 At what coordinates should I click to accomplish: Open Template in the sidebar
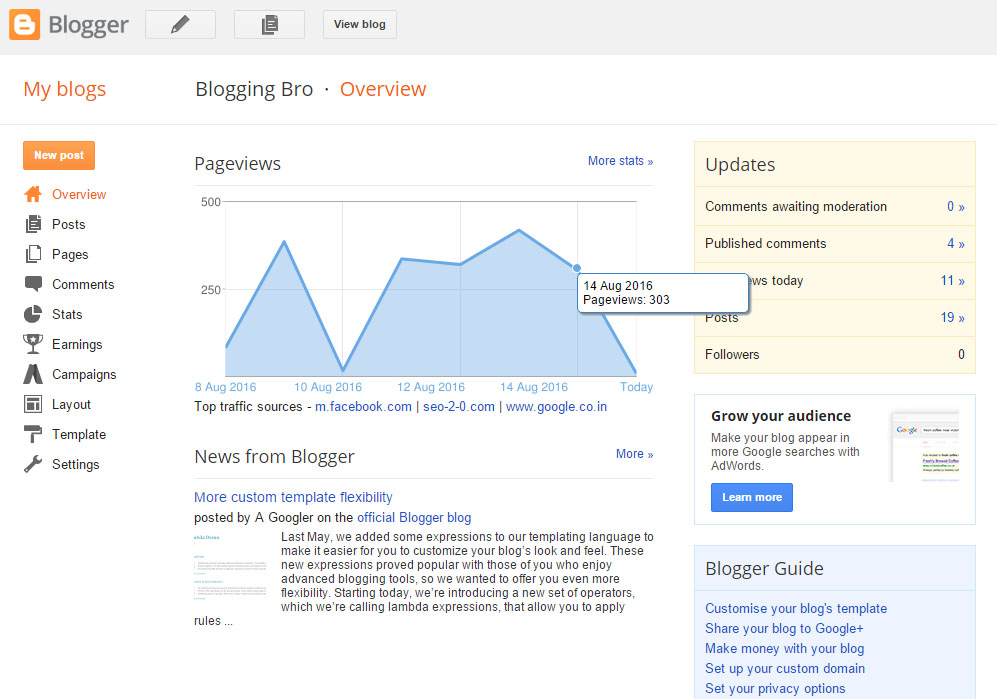click(79, 434)
